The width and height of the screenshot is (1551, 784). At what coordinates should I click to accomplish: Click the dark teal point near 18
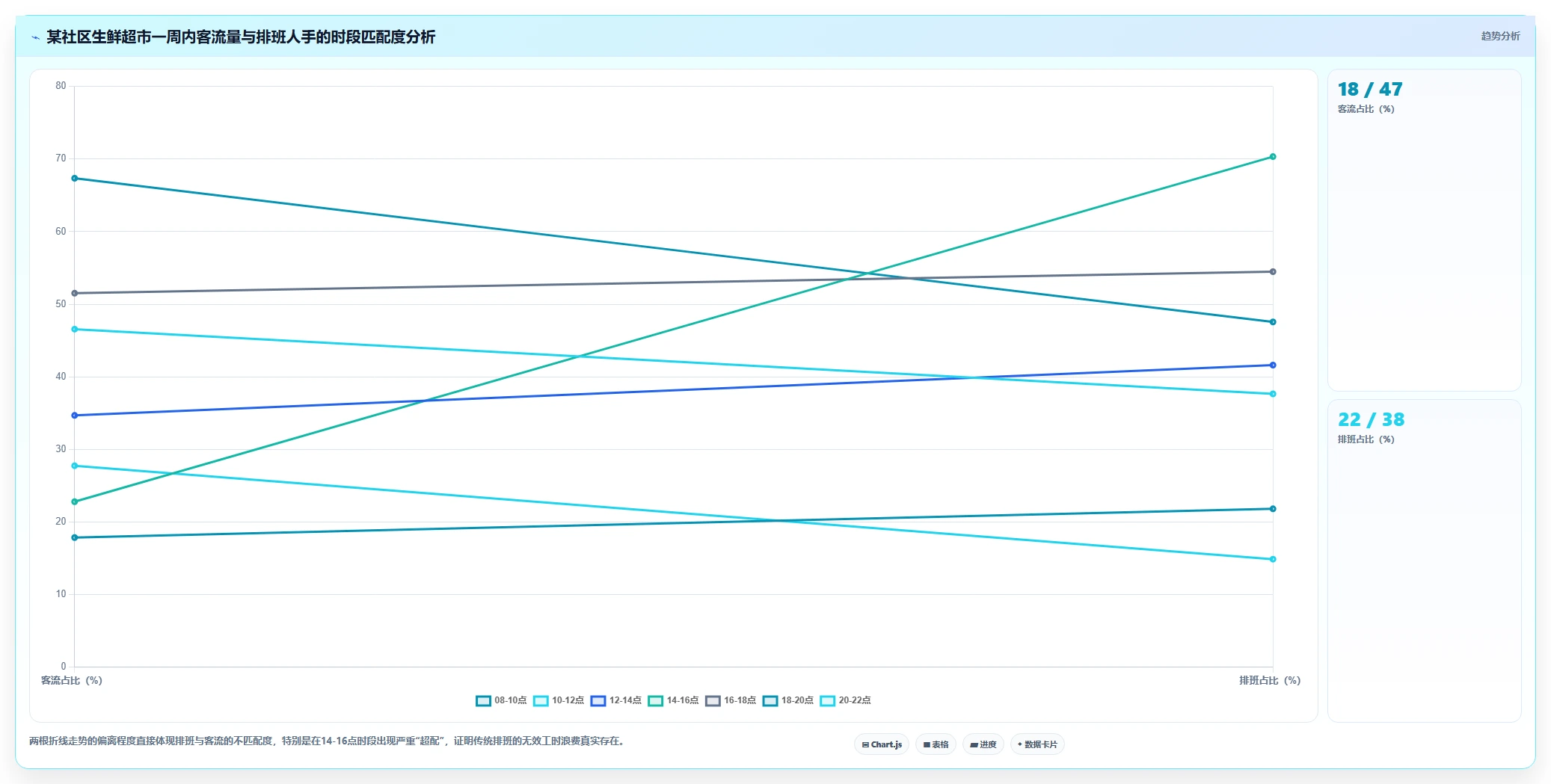point(74,537)
